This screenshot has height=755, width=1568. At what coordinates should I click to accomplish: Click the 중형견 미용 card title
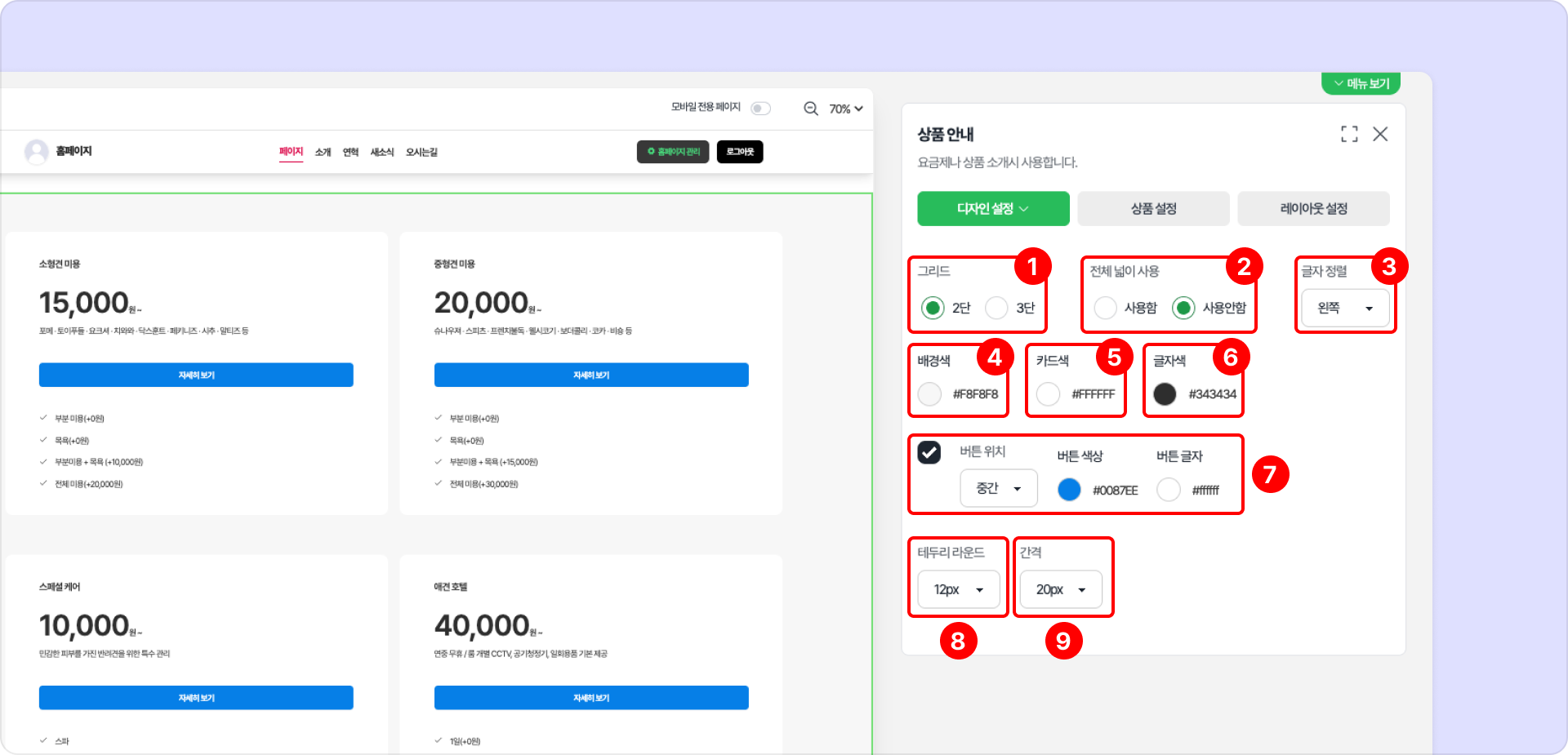tap(454, 264)
